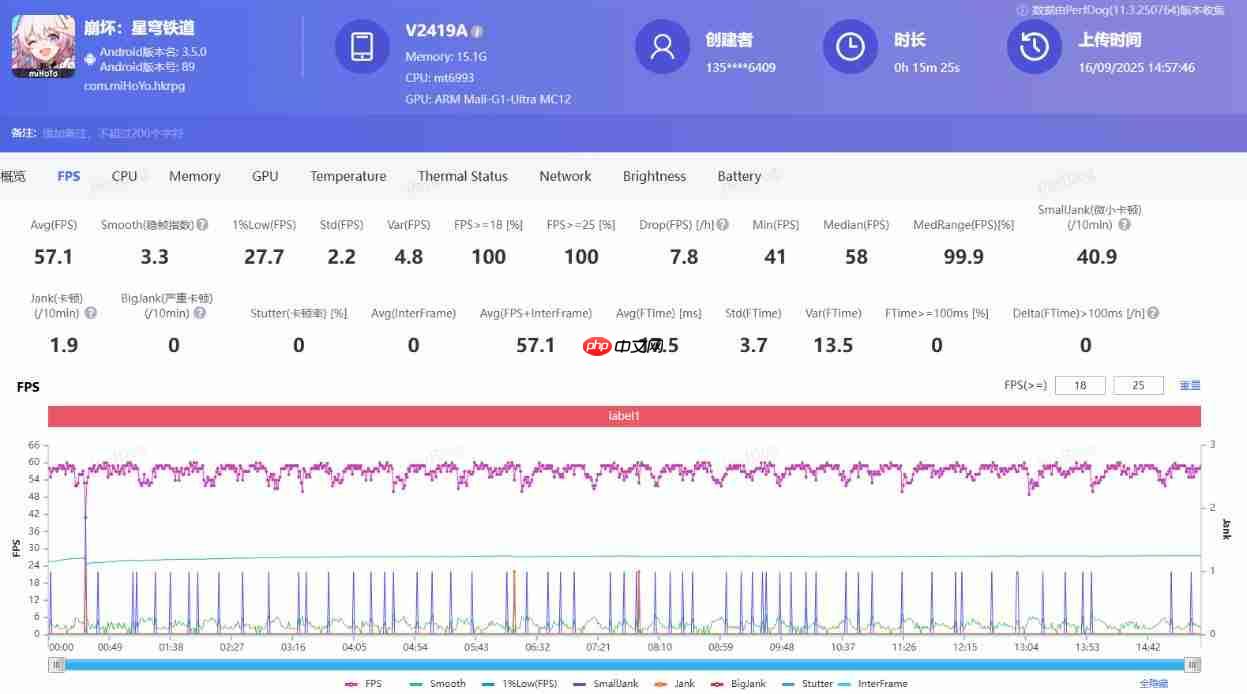Click the clock icon next to 时长
Viewport: 1247px width, 694px height.
(849, 46)
